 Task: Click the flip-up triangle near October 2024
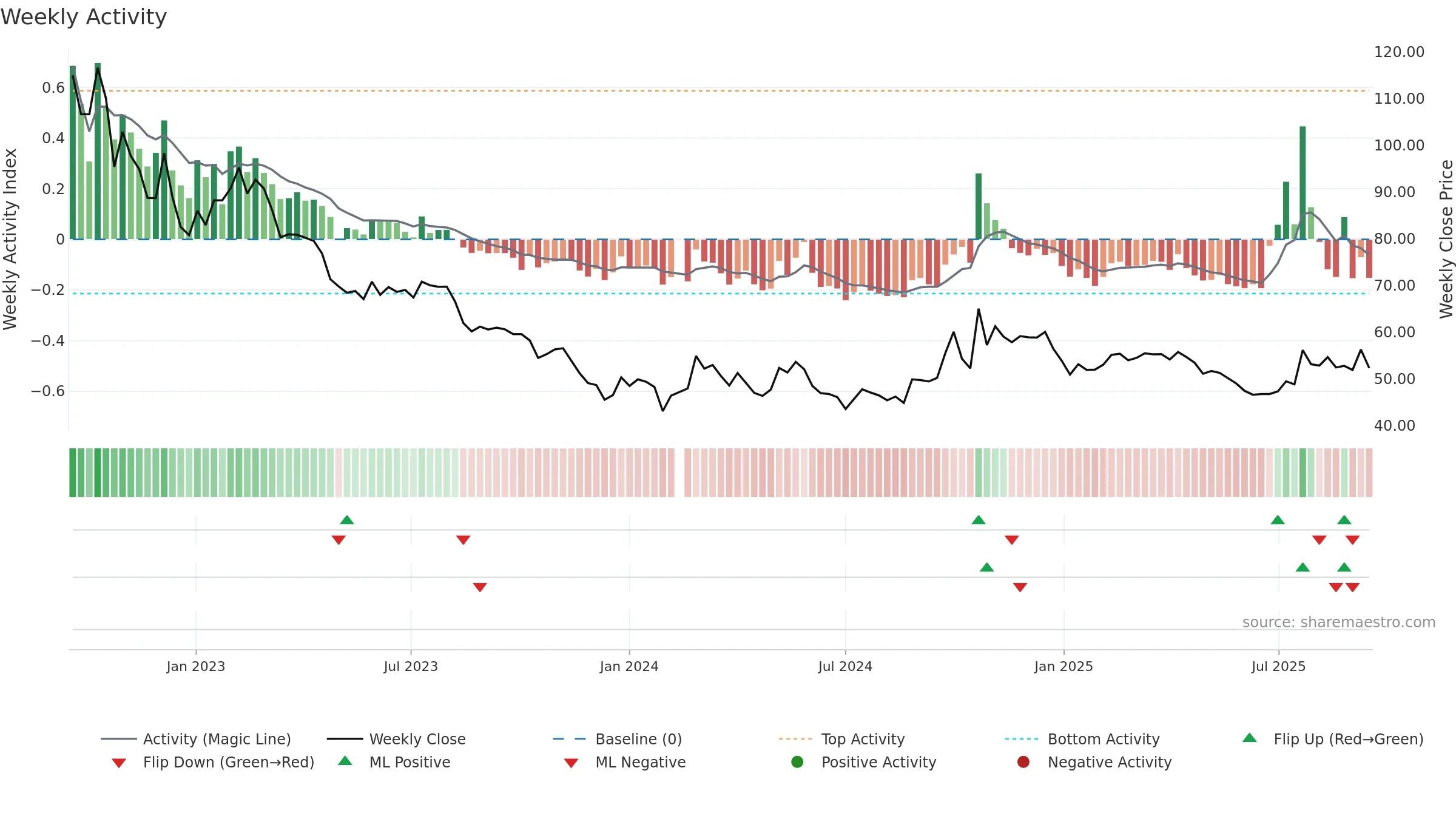pyautogui.click(x=979, y=520)
